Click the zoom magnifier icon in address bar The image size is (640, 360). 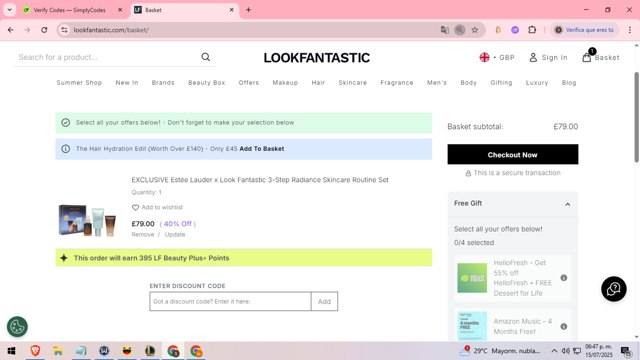pyautogui.click(x=460, y=30)
